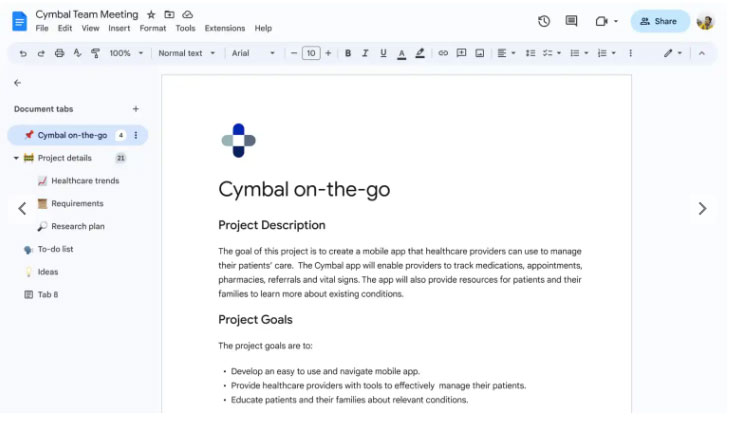Toggle bold formatting
The image size is (730, 440).
(348, 53)
